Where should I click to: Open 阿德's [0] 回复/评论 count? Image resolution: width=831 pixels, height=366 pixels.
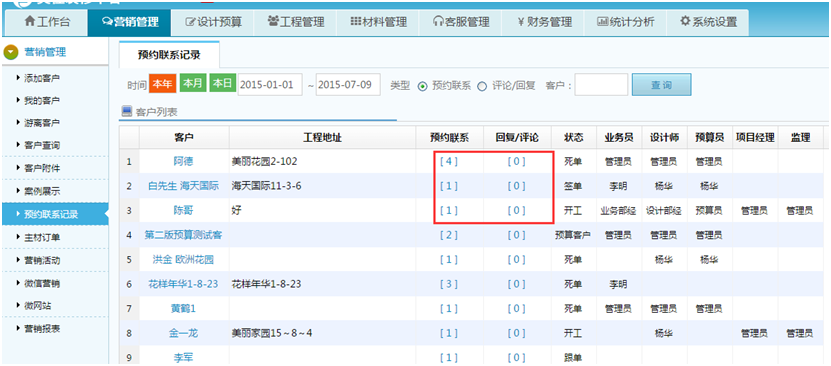pos(516,162)
